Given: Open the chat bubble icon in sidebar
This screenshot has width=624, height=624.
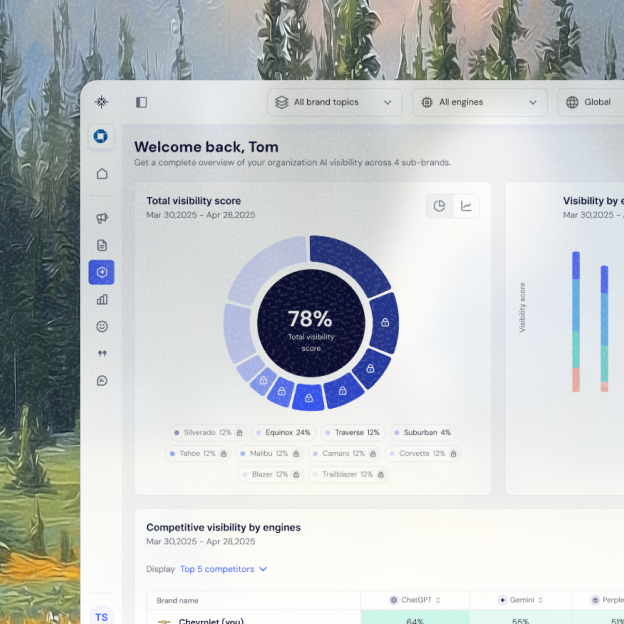Looking at the screenshot, I should click(102, 380).
